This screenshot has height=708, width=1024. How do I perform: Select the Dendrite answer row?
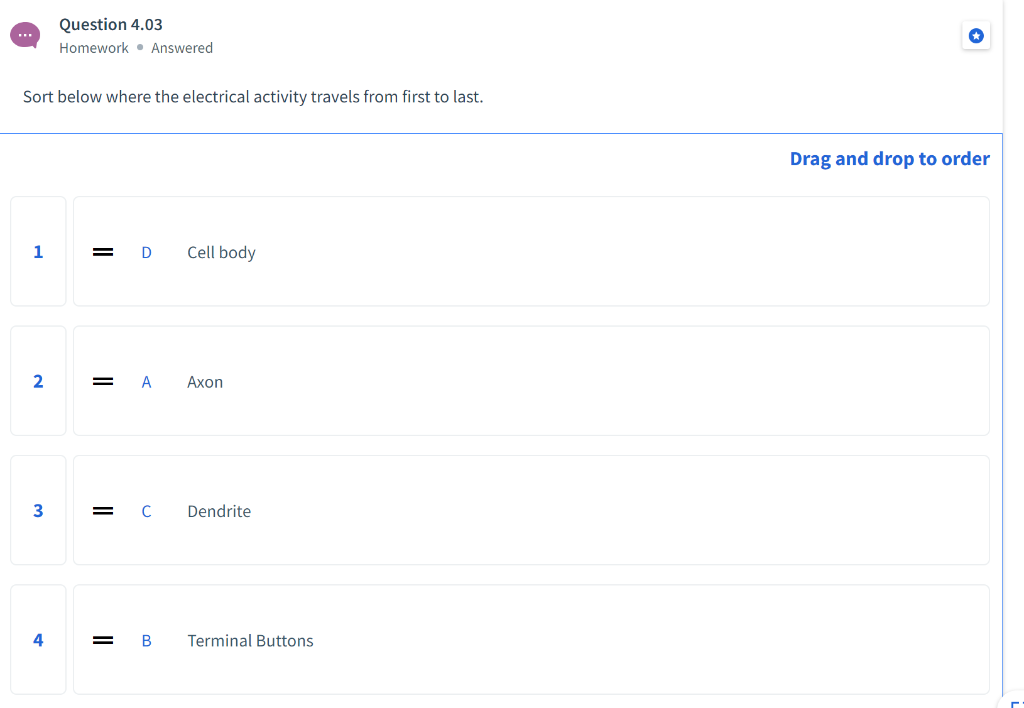coord(530,510)
